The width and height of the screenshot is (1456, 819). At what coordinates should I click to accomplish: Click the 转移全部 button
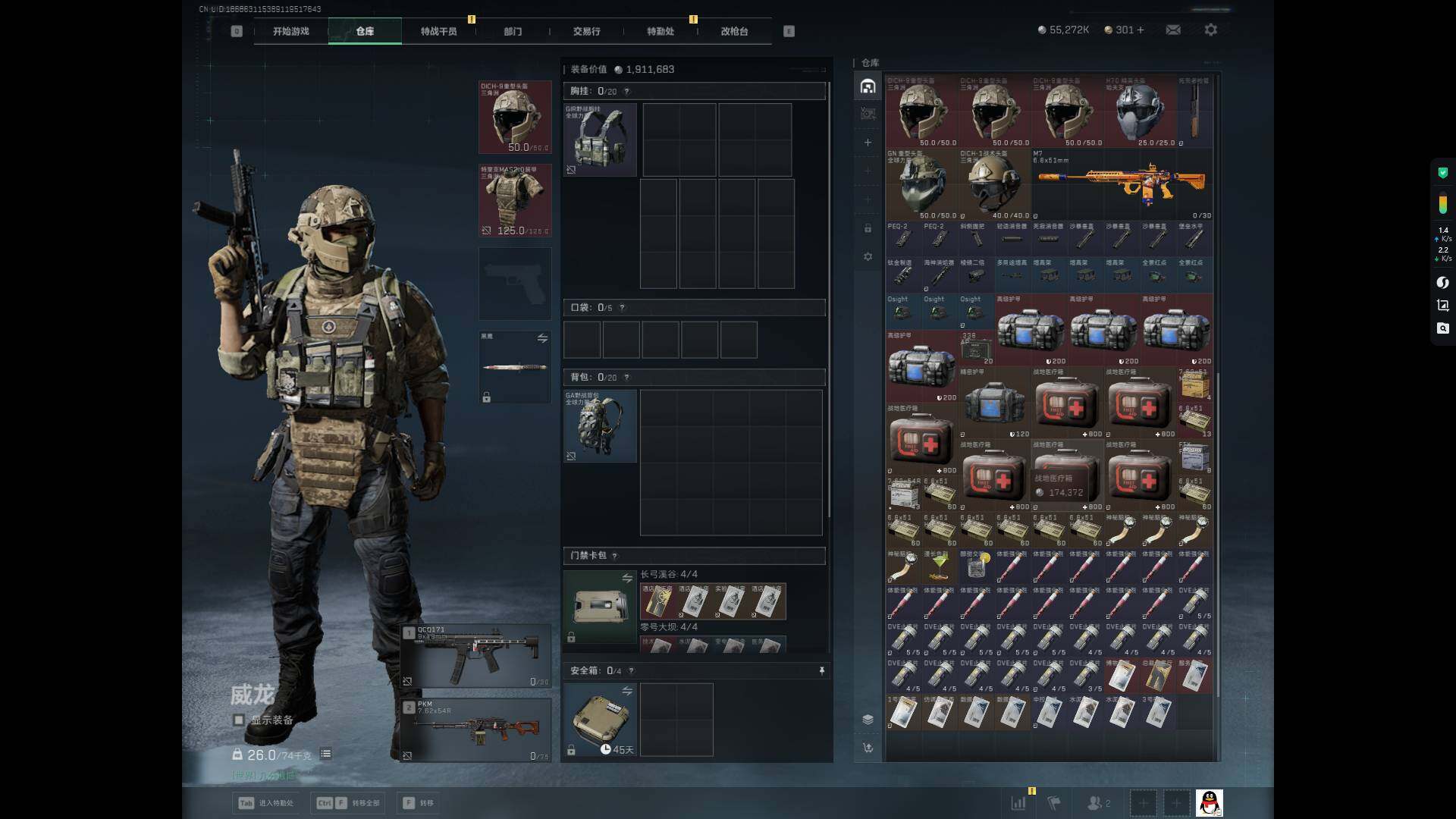(x=349, y=802)
